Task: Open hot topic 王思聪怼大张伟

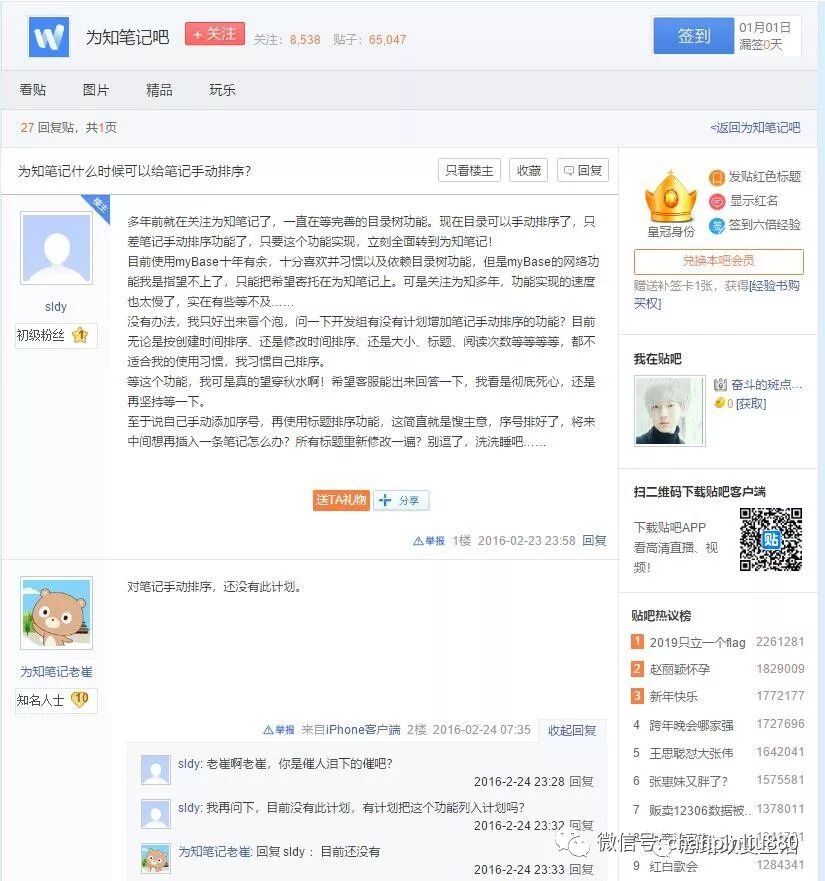Action: [x=691, y=753]
